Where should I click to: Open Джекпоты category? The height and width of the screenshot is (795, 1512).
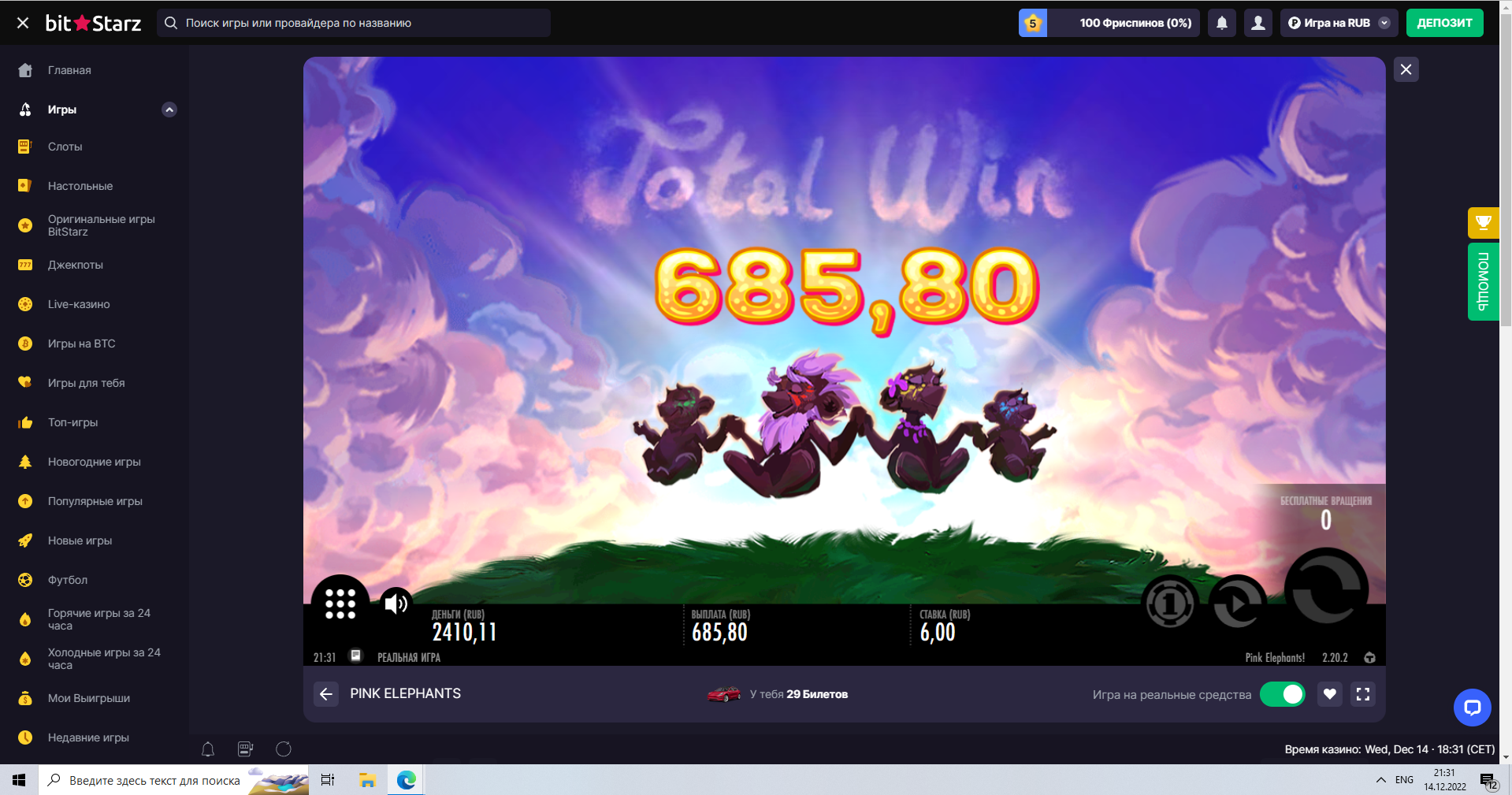pyautogui.click(x=76, y=265)
